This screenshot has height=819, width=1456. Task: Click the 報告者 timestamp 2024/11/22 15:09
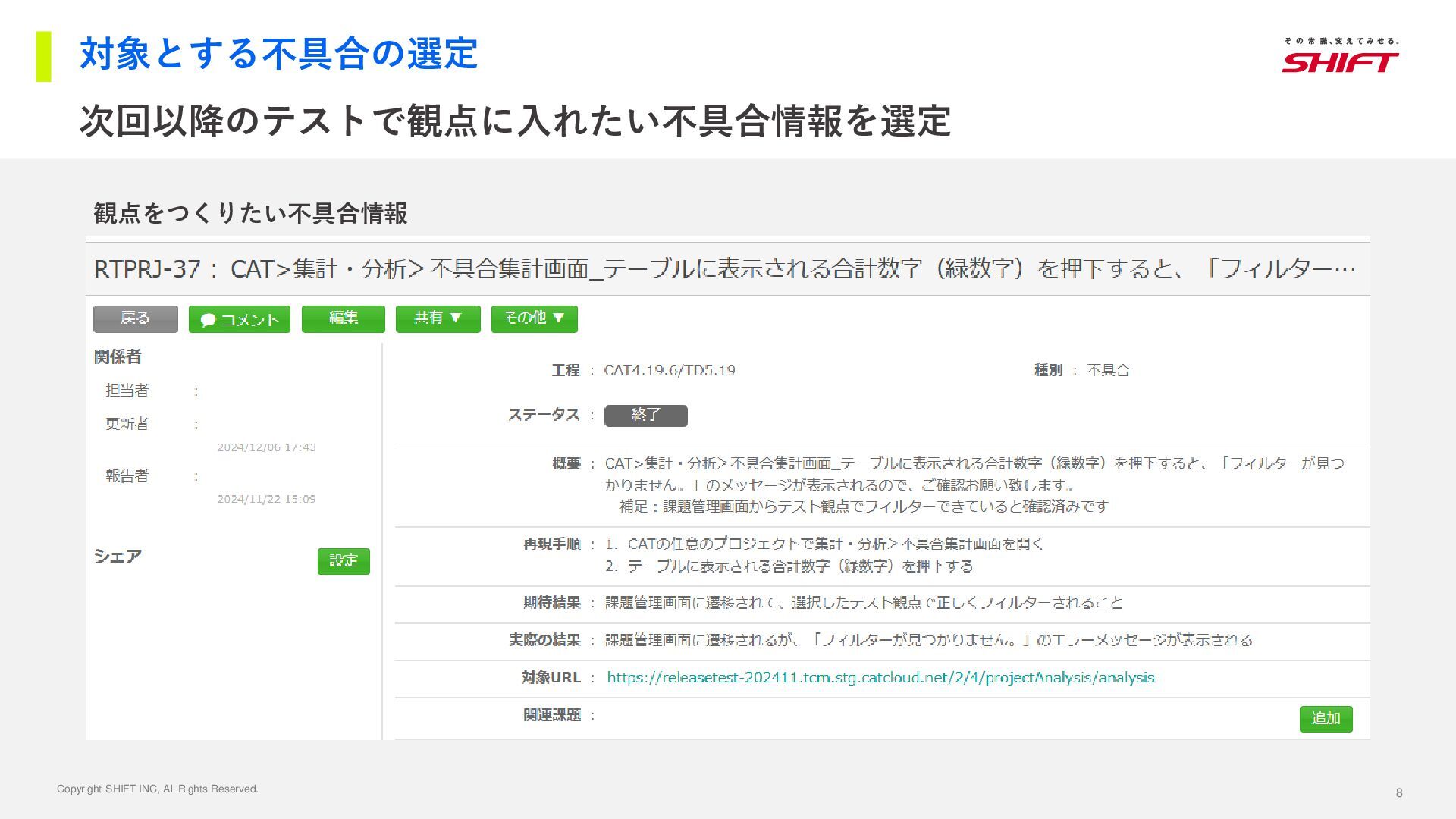point(266,499)
